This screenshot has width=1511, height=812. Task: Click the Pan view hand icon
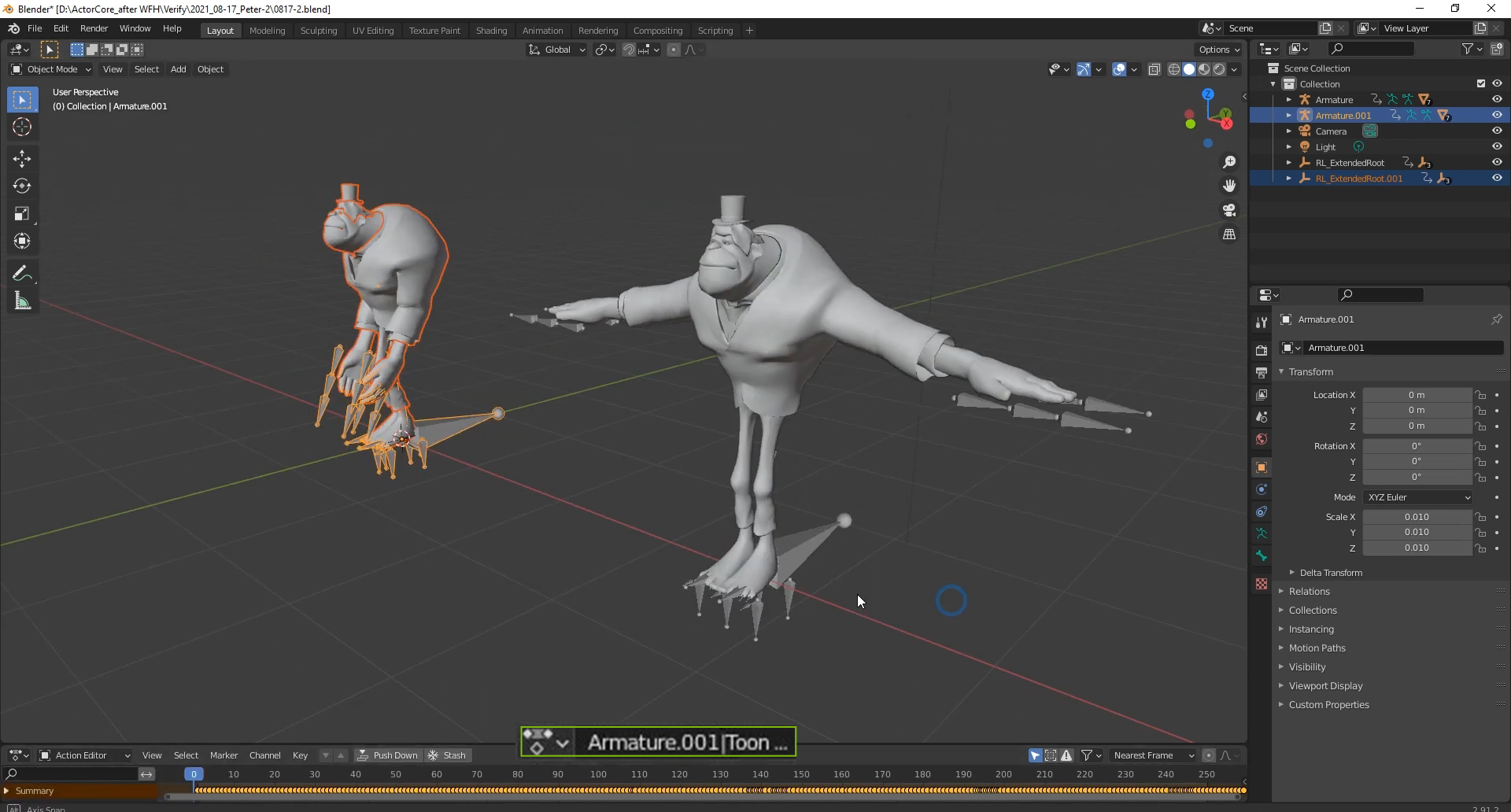[x=1229, y=186]
